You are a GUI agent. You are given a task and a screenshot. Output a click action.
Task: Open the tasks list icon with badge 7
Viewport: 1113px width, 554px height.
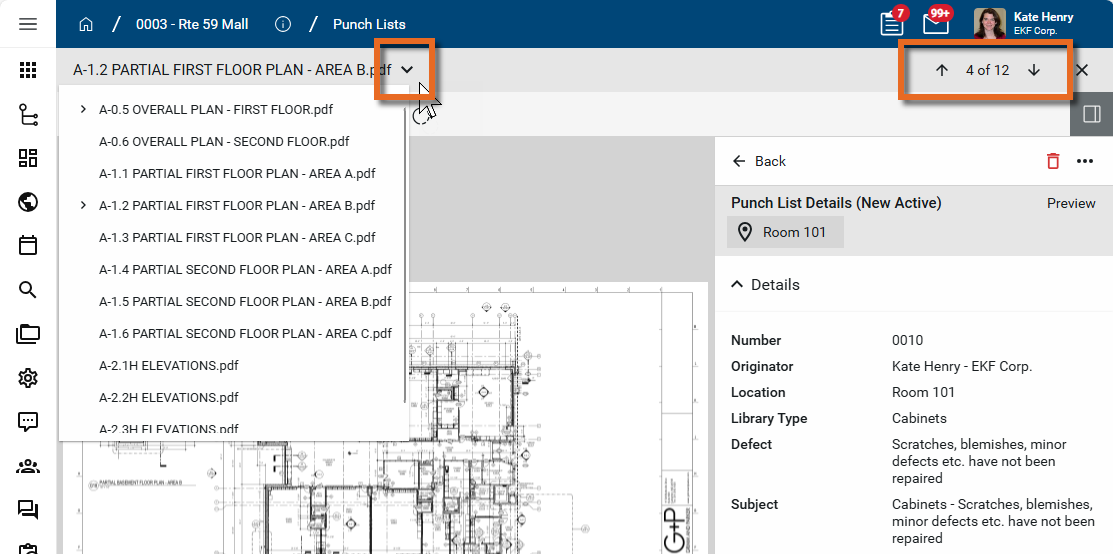[891, 24]
